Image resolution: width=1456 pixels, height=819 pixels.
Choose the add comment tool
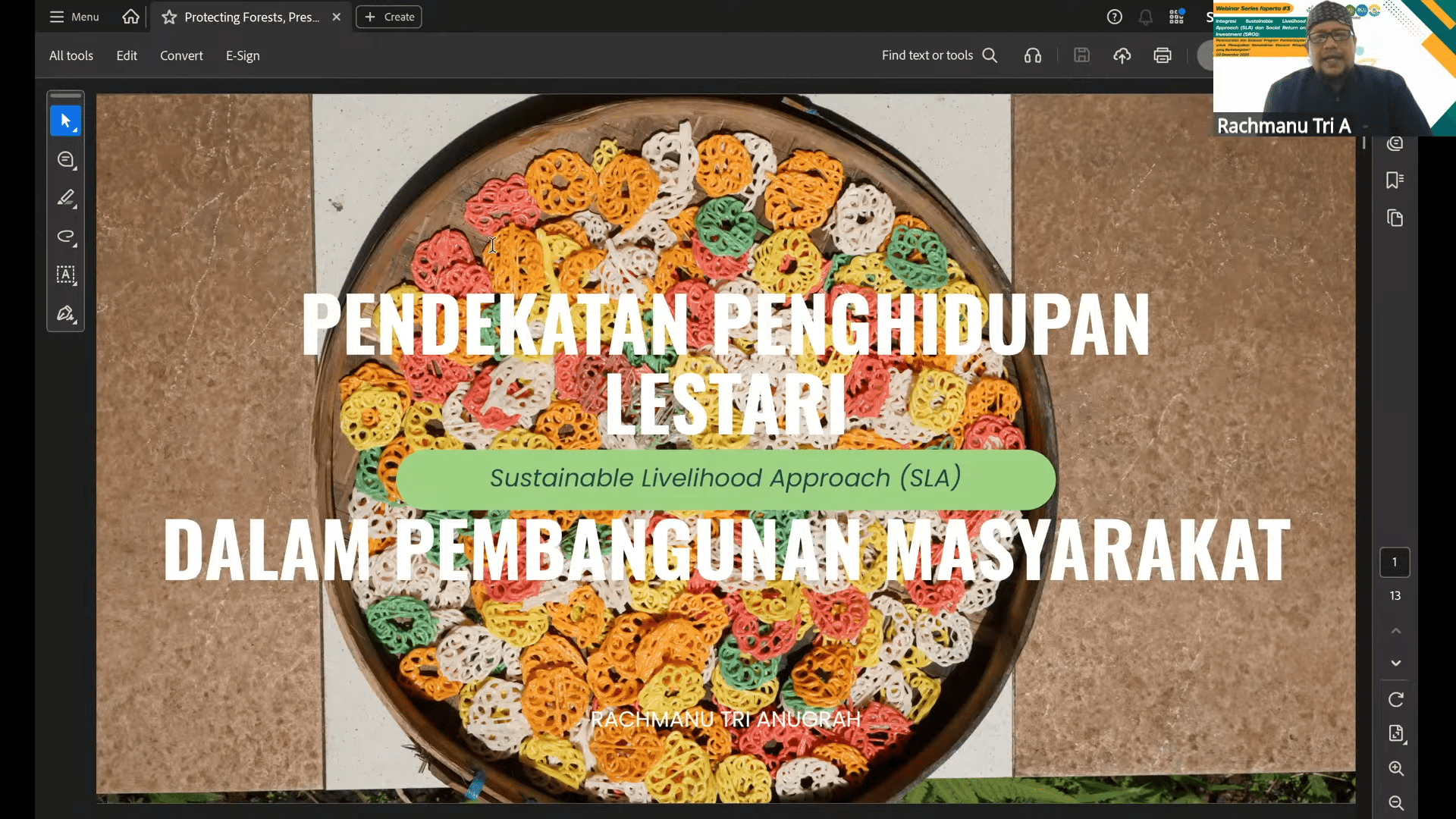coord(65,159)
